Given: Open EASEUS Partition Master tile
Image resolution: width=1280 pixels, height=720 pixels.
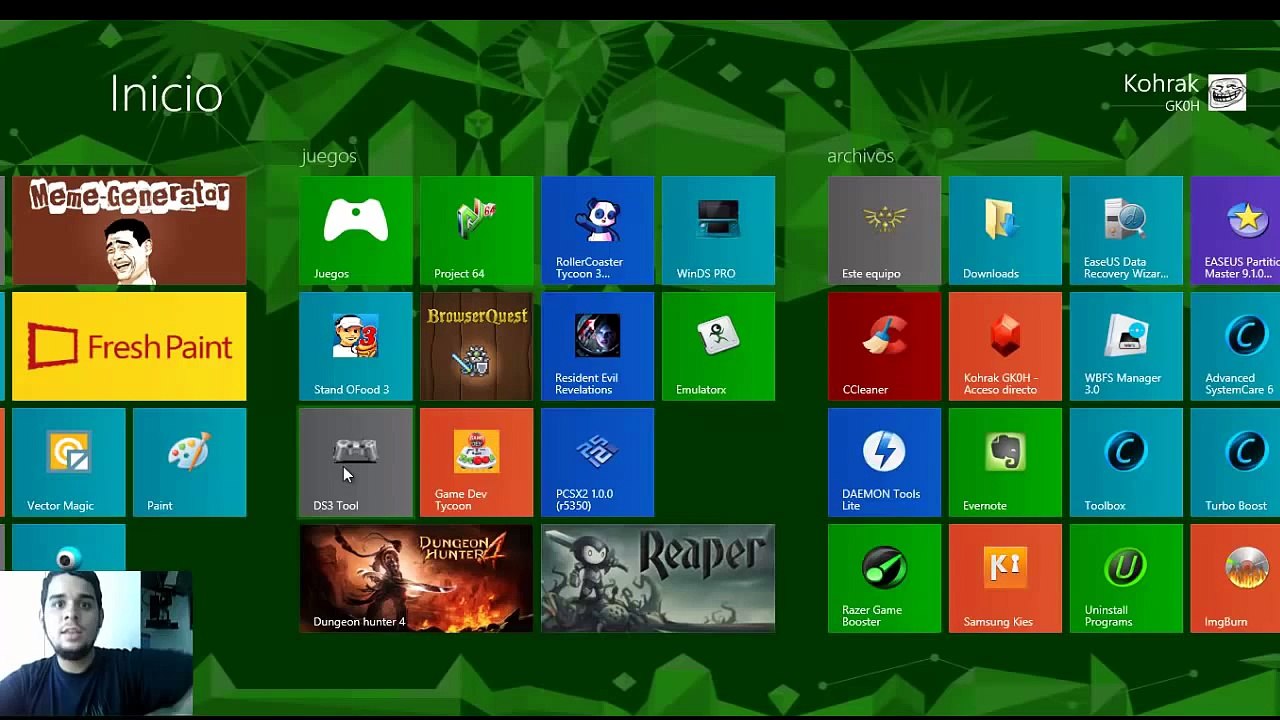Looking at the screenshot, I should pos(1236,231).
